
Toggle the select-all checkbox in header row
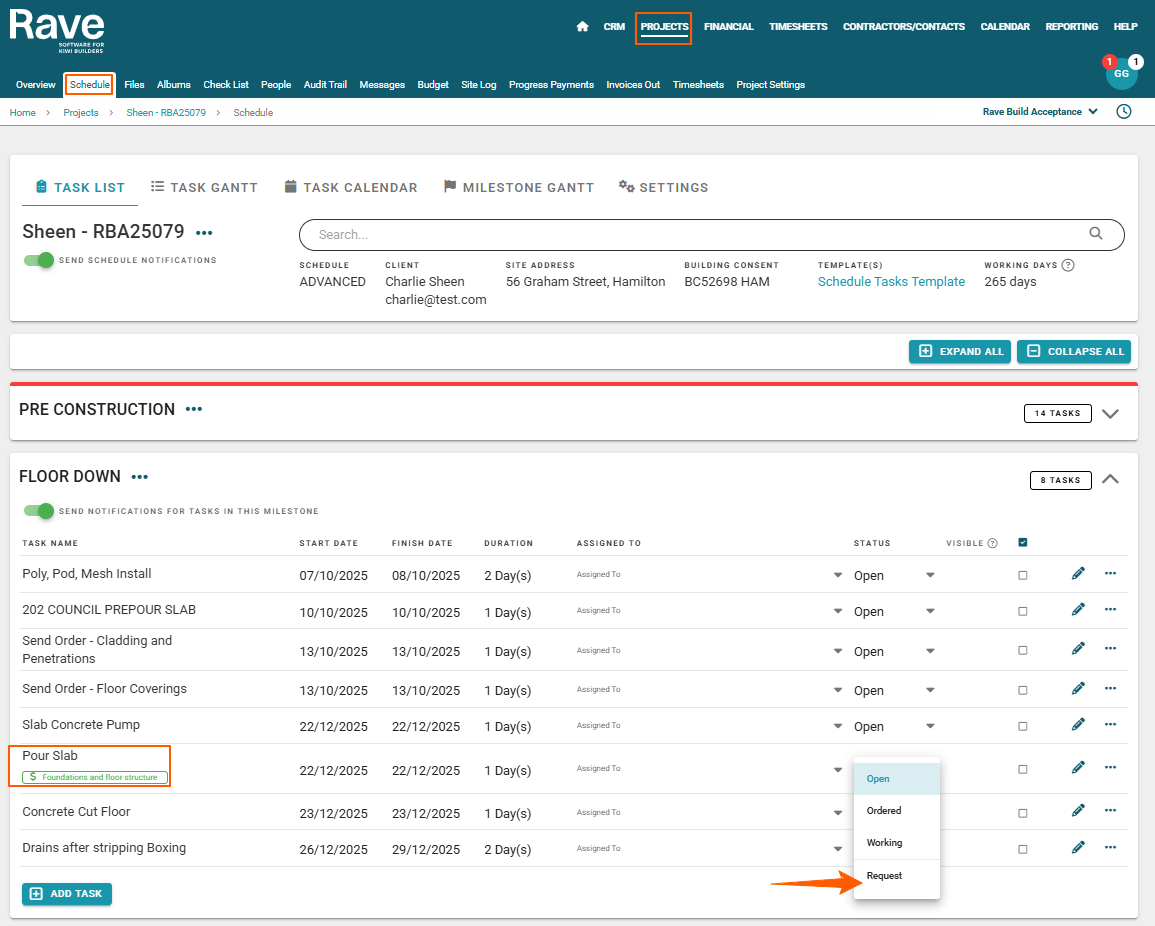pyautogui.click(x=1022, y=543)
